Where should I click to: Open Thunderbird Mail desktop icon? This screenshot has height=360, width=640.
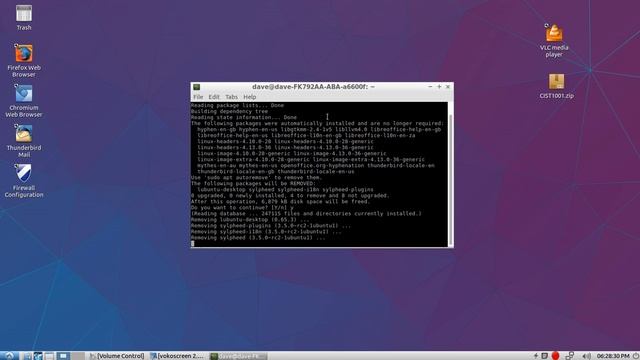(x=24, y=141)
